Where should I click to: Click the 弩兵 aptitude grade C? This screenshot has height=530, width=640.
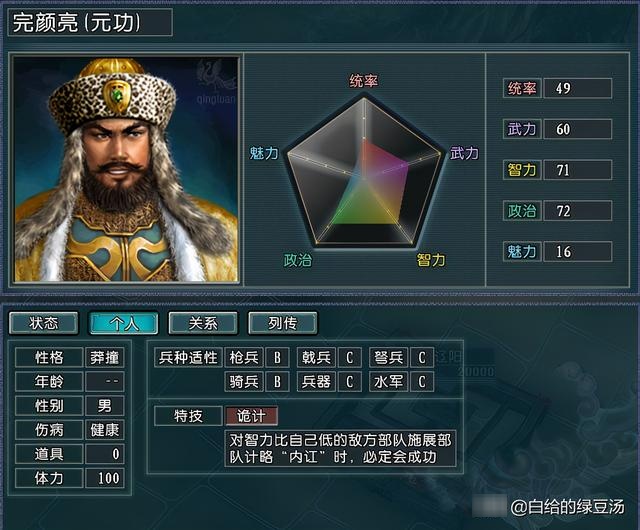422,357
